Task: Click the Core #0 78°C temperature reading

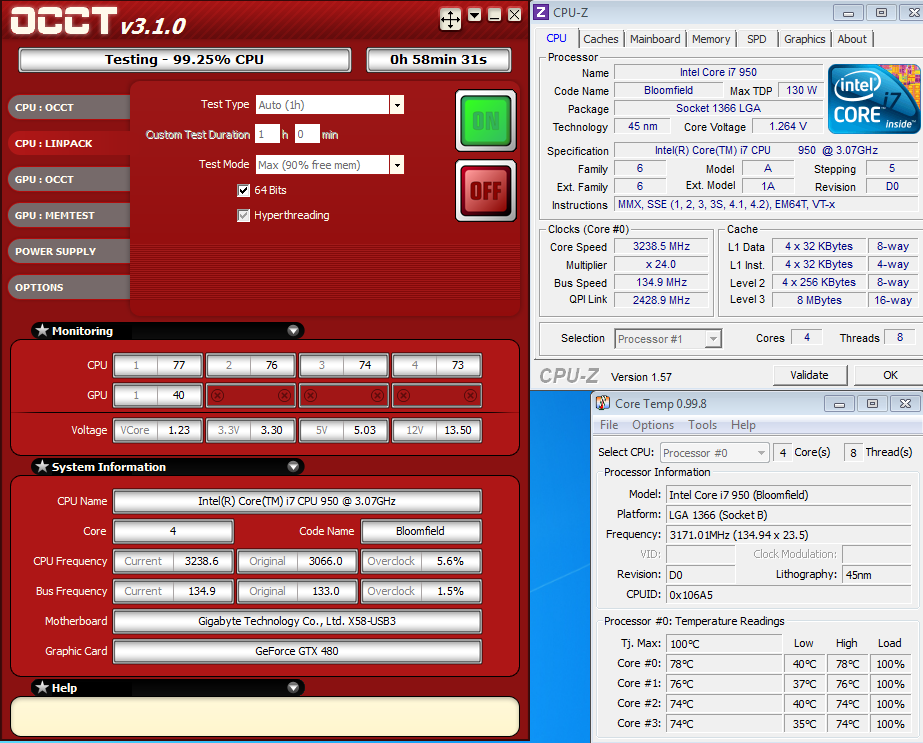Action: click(x=724, y=664)
